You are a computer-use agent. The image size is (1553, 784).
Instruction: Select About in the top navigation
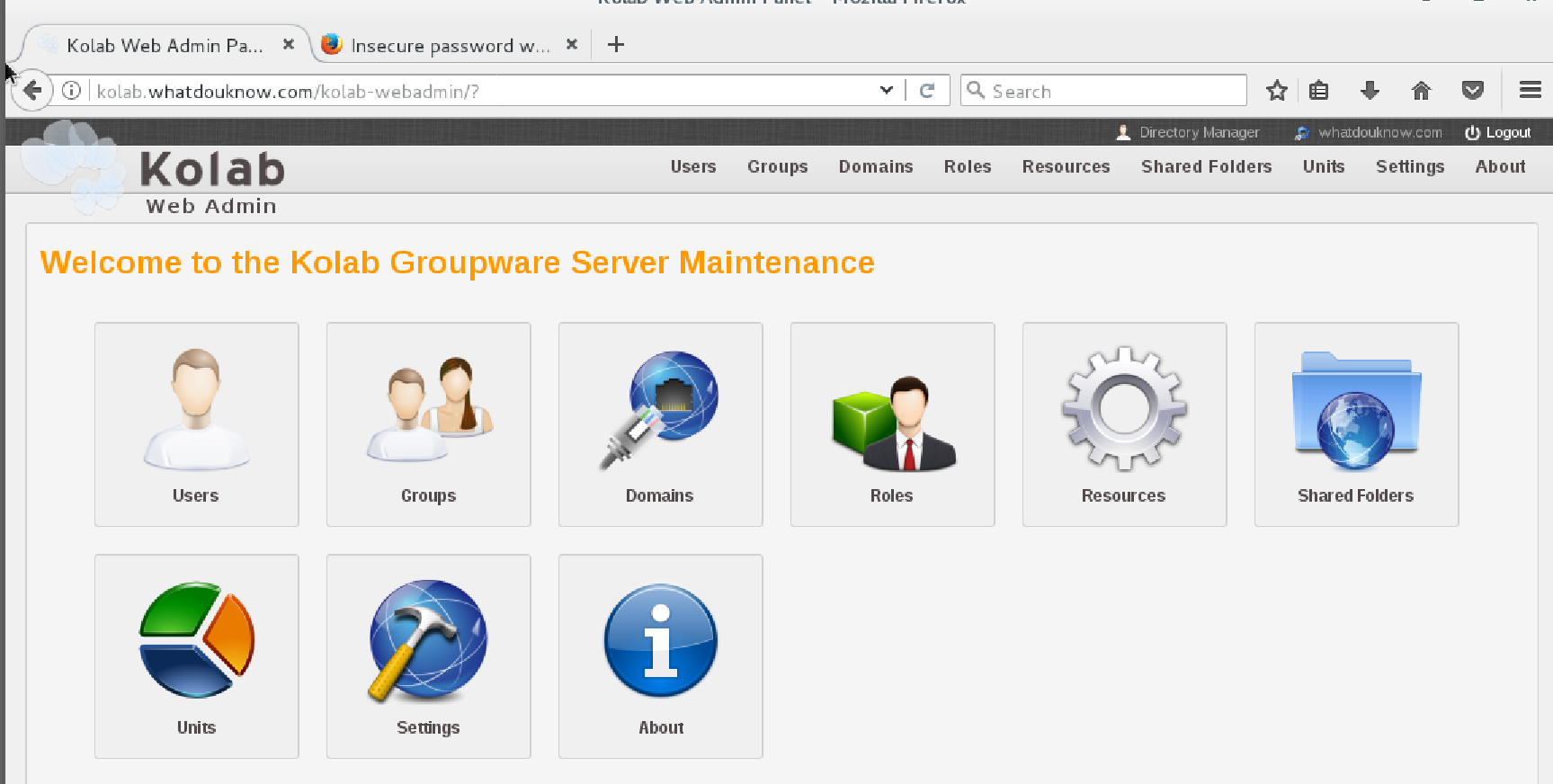tap(1500, 166)
